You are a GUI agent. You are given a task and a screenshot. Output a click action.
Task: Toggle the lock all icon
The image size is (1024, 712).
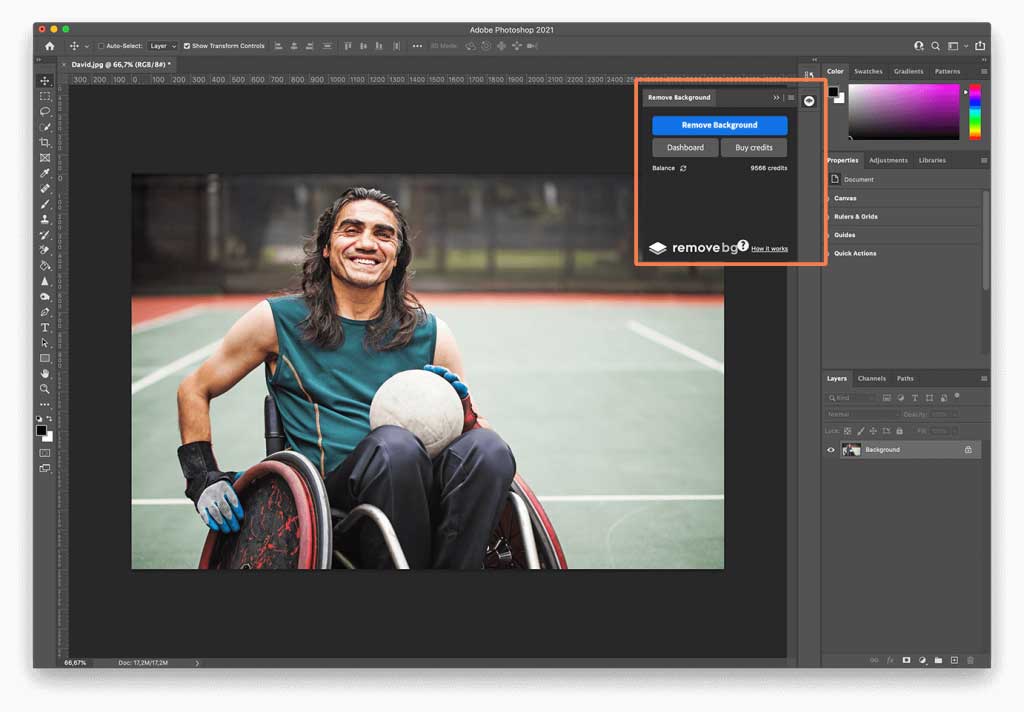(x=899, y=431)
